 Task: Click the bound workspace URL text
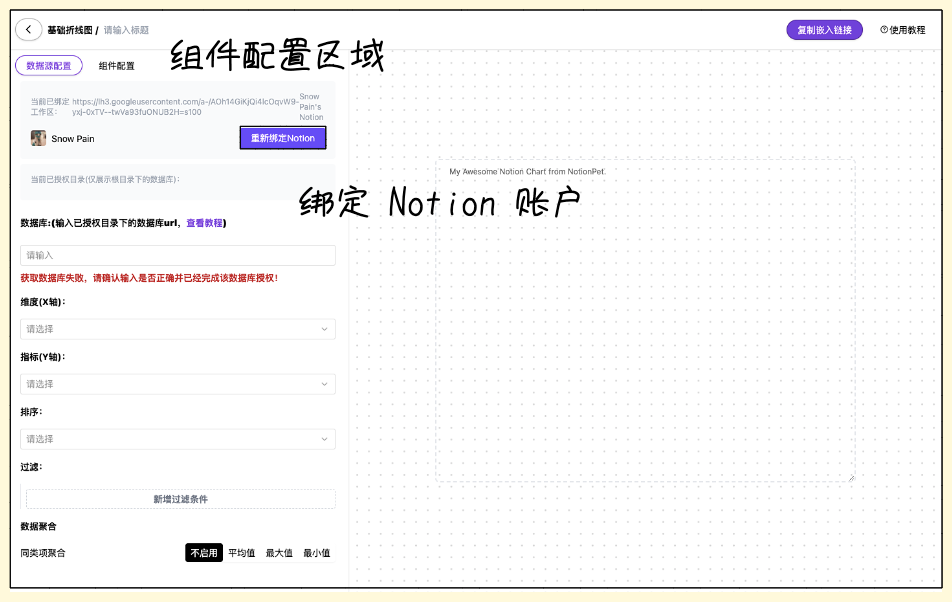tap(185, 107)
